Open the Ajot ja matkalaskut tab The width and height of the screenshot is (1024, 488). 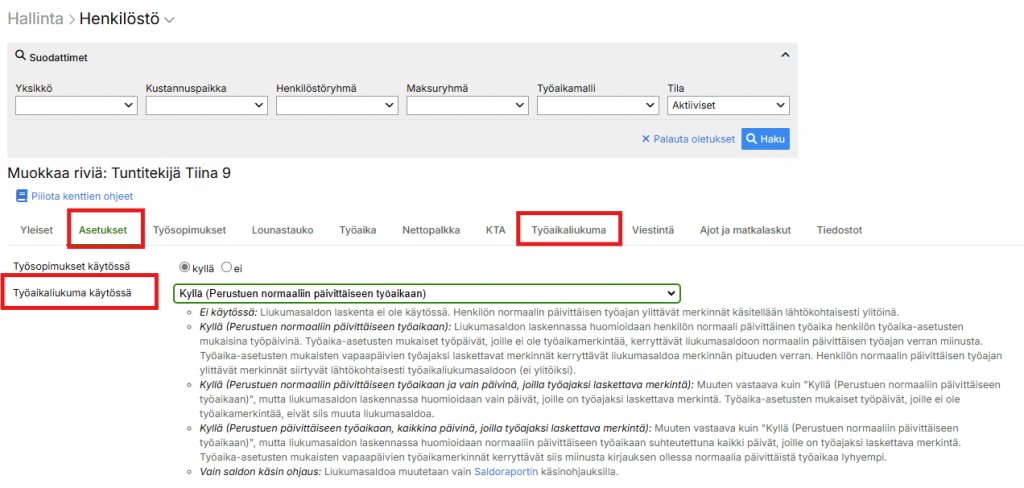click(745, 230)
